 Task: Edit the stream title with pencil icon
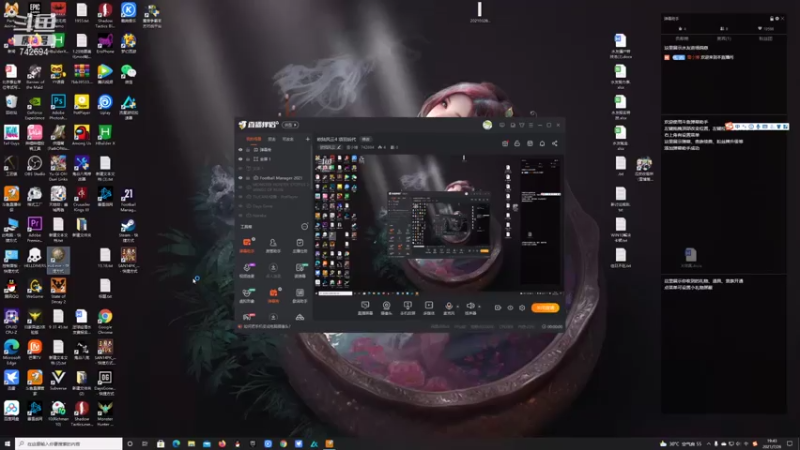pos(339,147)
